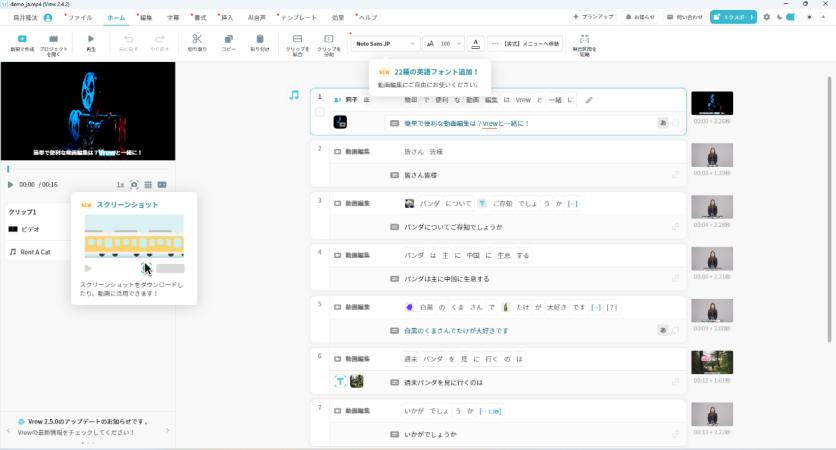Cut selection with the scissors icon
Image resolution: width=836 pixels, height=450 pixels.
pos(197,39)
